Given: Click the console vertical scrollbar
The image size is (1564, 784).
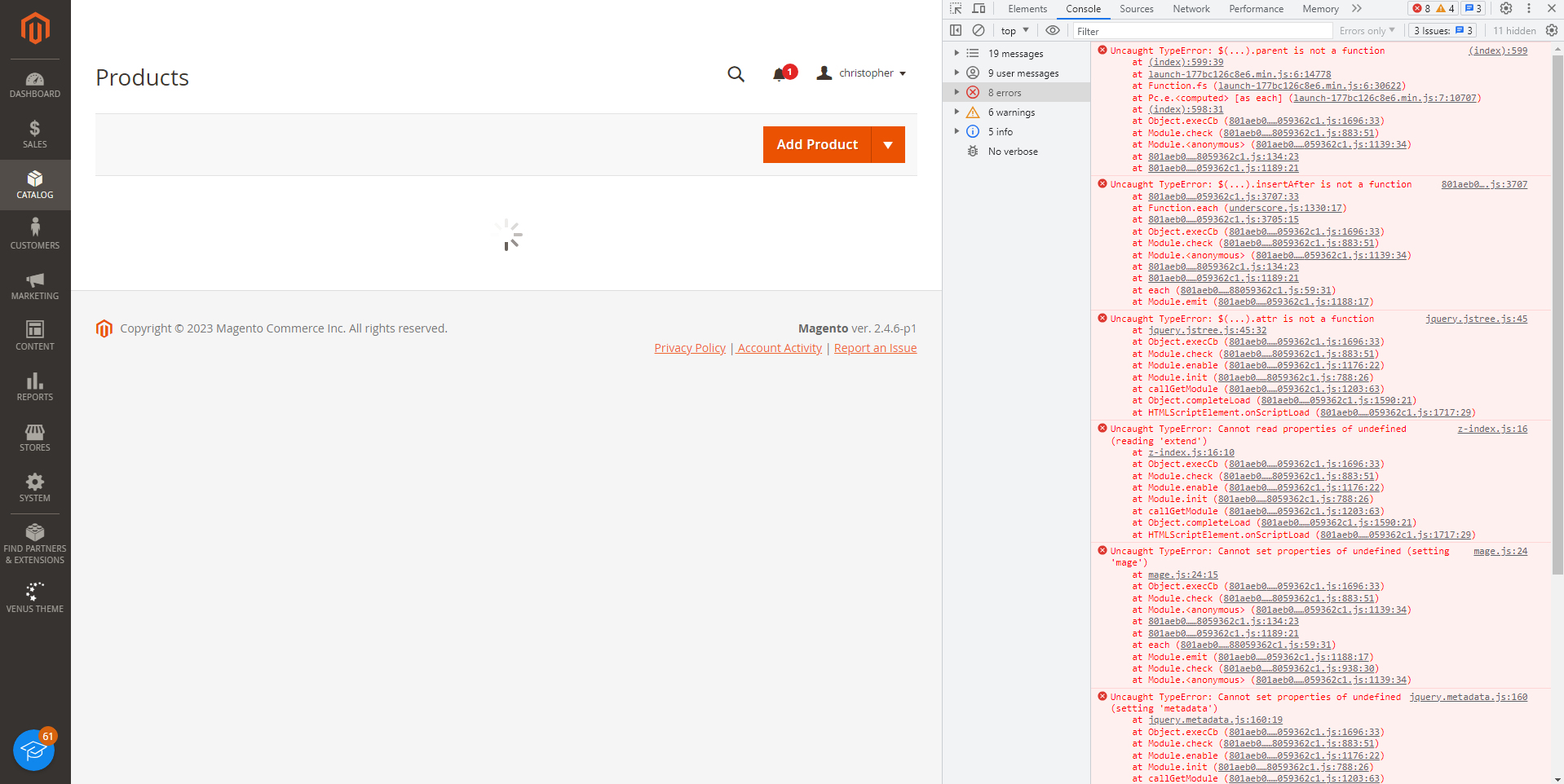Looking at the screenshot, I should pos(1557,310).
